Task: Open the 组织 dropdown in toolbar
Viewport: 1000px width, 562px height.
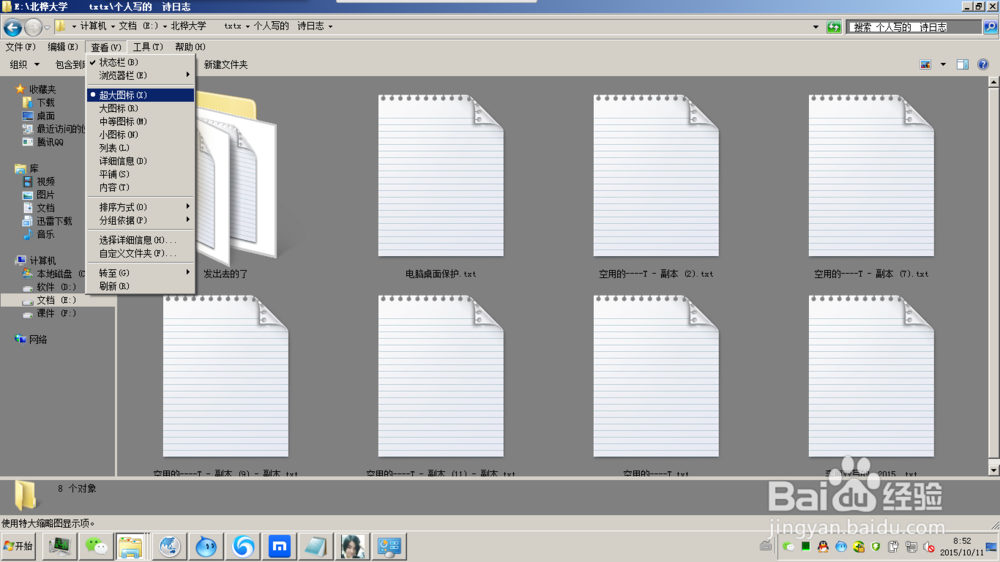Action: point(24,64)
